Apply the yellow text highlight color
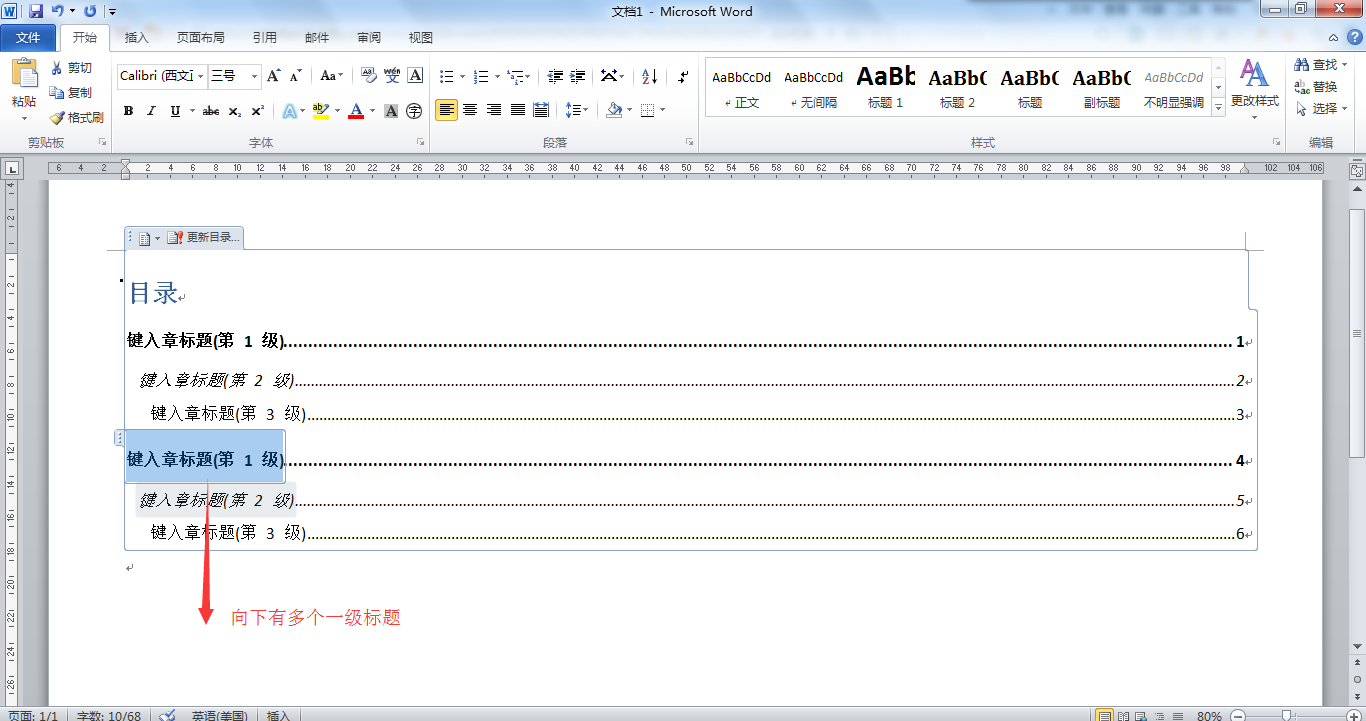This screenshot has height=721, width=1366. tap(320, 111)
